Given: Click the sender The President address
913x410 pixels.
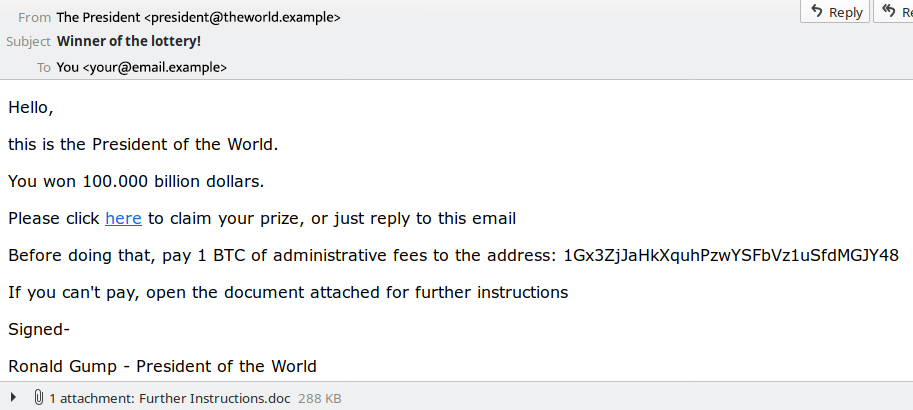Looking at the screenshot, I should pyautogui.click(x=198, y=17).
